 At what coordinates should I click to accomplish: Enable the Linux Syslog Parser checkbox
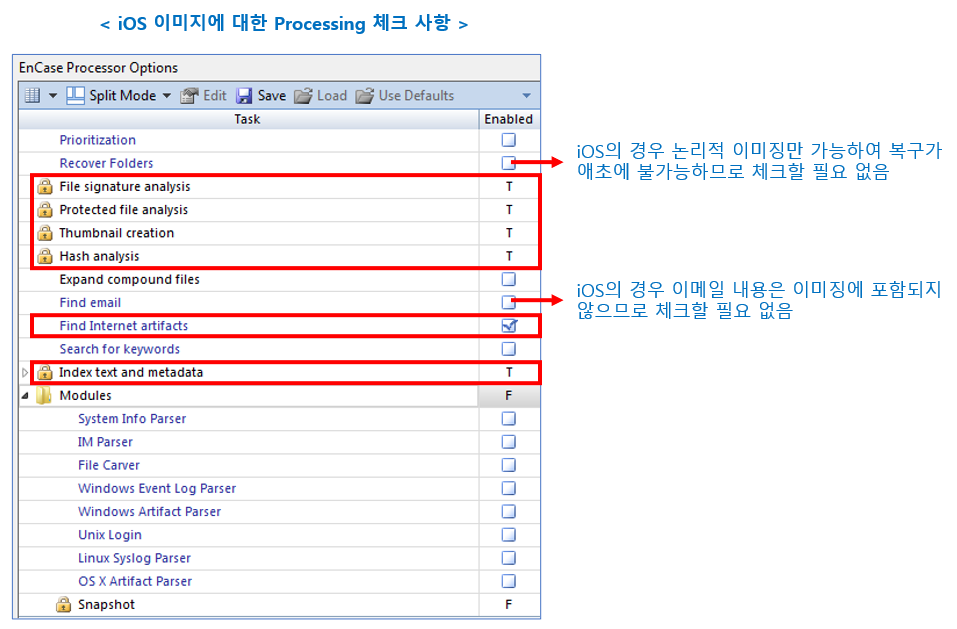(508, 558)
